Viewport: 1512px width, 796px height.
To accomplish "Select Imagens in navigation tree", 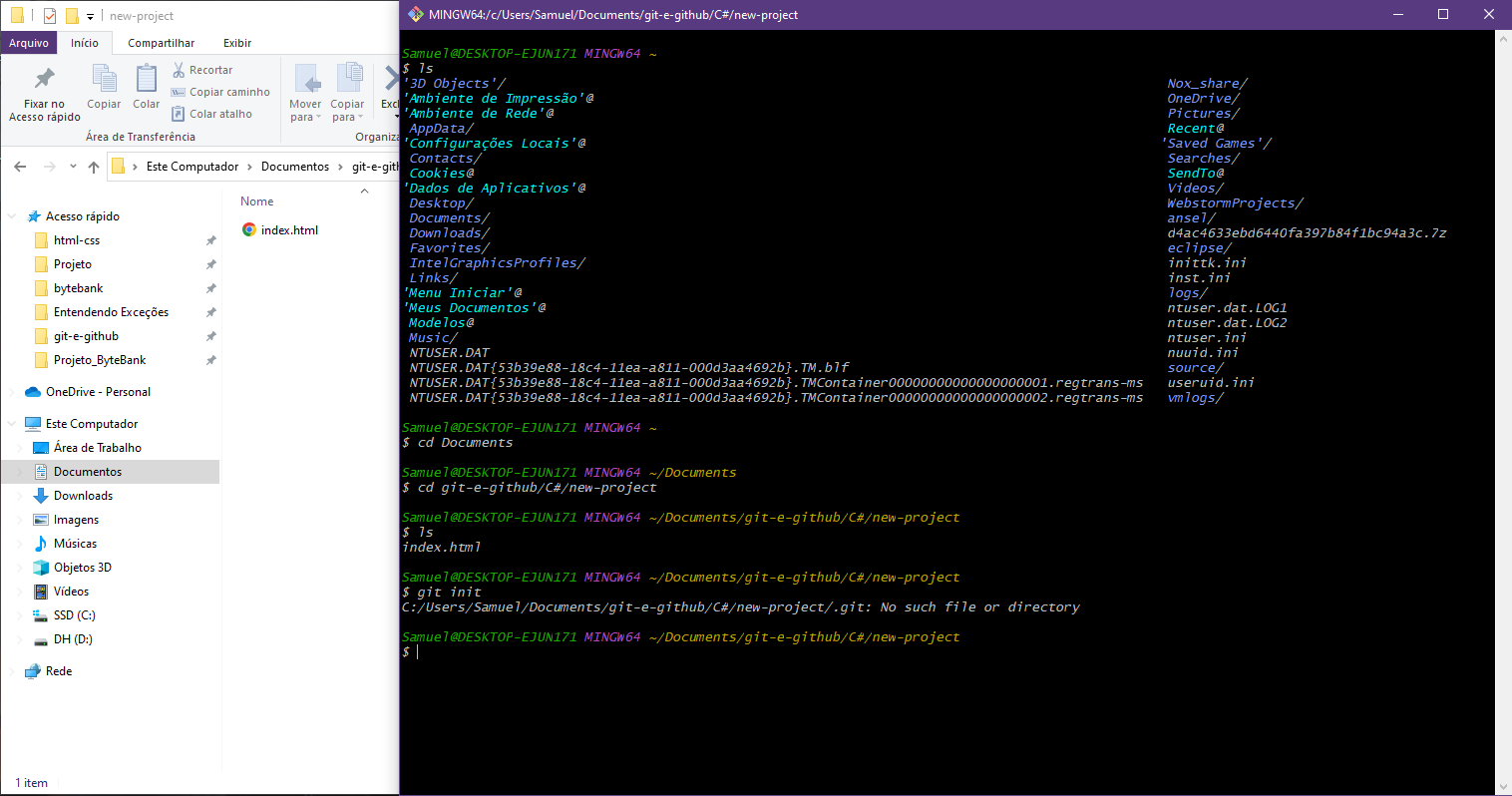I will (76, 520).
